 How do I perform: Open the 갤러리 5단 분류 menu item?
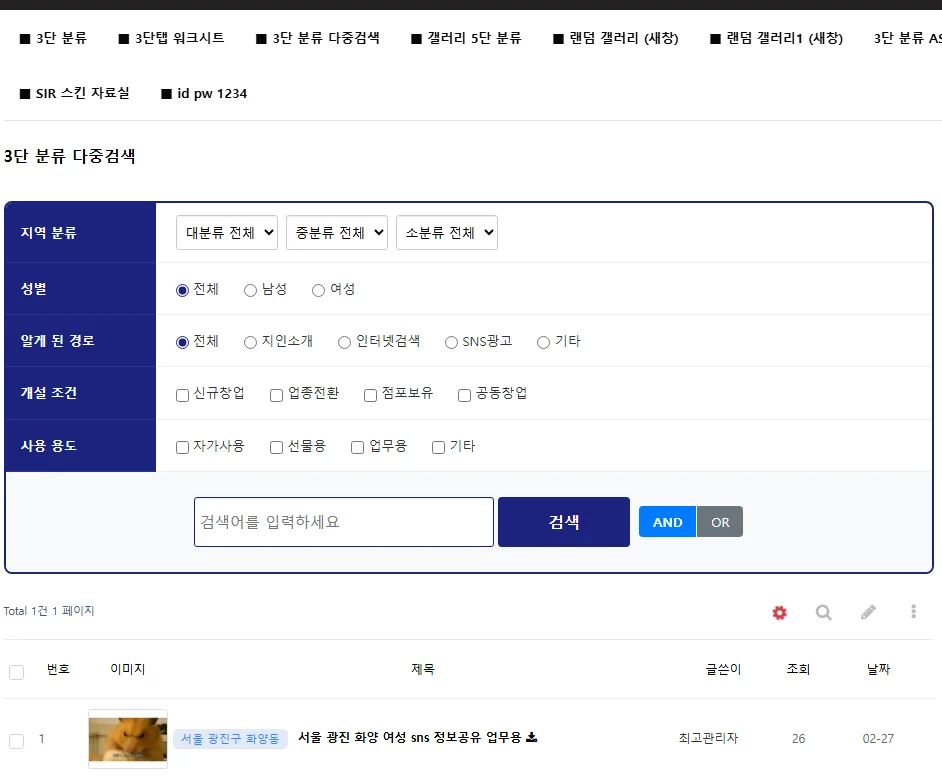pos(467,38)
